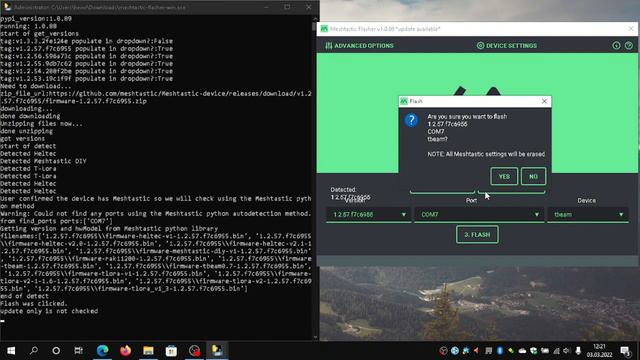Screen dimensions: 640x360
Task: Click the 'end of detect' console line
Action: (x=24, y=296)
